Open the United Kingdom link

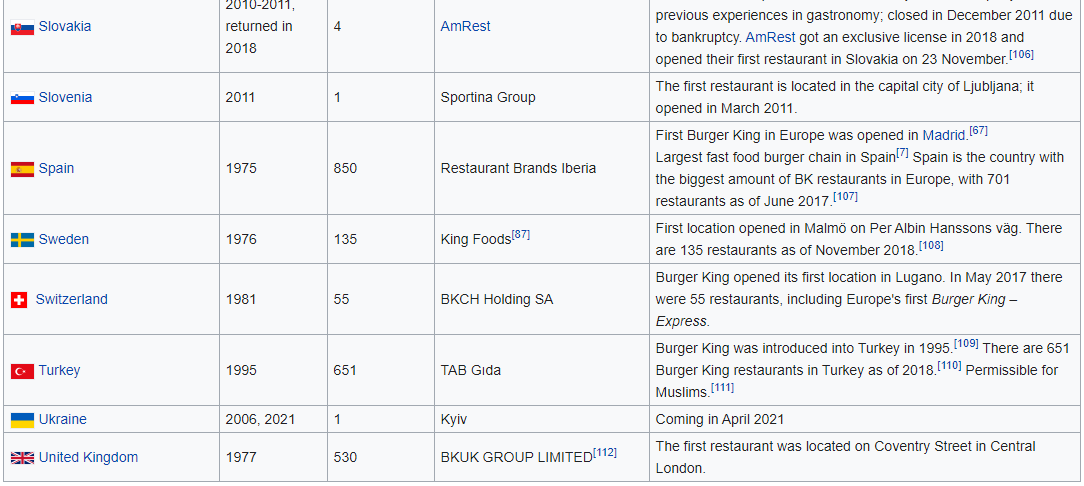click(x=88, y=458)
